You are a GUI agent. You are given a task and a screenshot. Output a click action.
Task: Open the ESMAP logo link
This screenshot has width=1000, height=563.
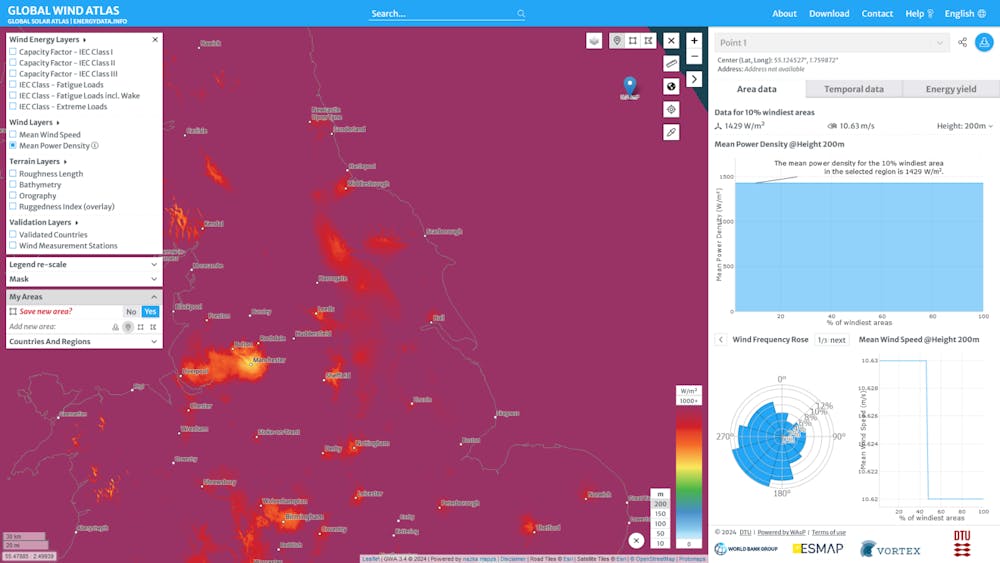[x=818, y=548]
